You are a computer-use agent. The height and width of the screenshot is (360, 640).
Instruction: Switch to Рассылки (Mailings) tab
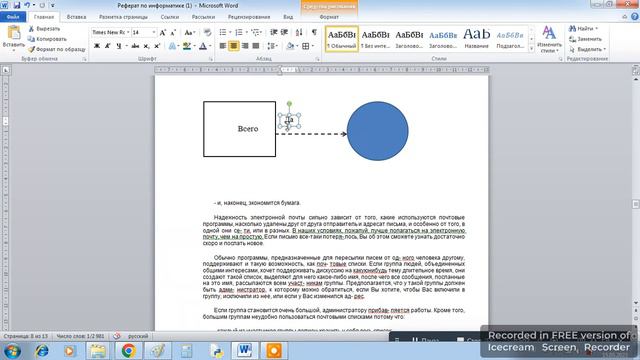point(203,17)
